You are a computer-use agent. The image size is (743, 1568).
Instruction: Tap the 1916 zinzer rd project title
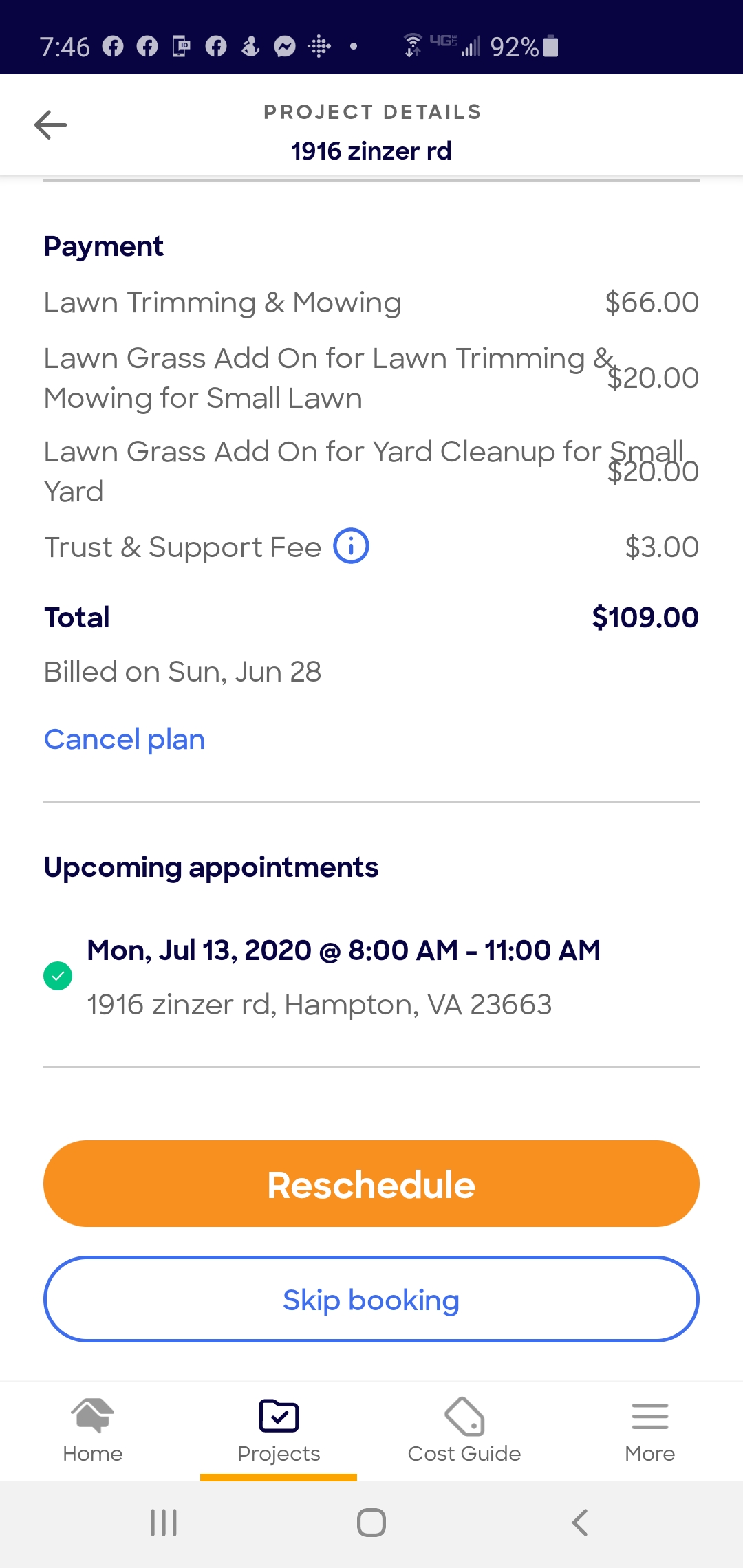[371, 151]
